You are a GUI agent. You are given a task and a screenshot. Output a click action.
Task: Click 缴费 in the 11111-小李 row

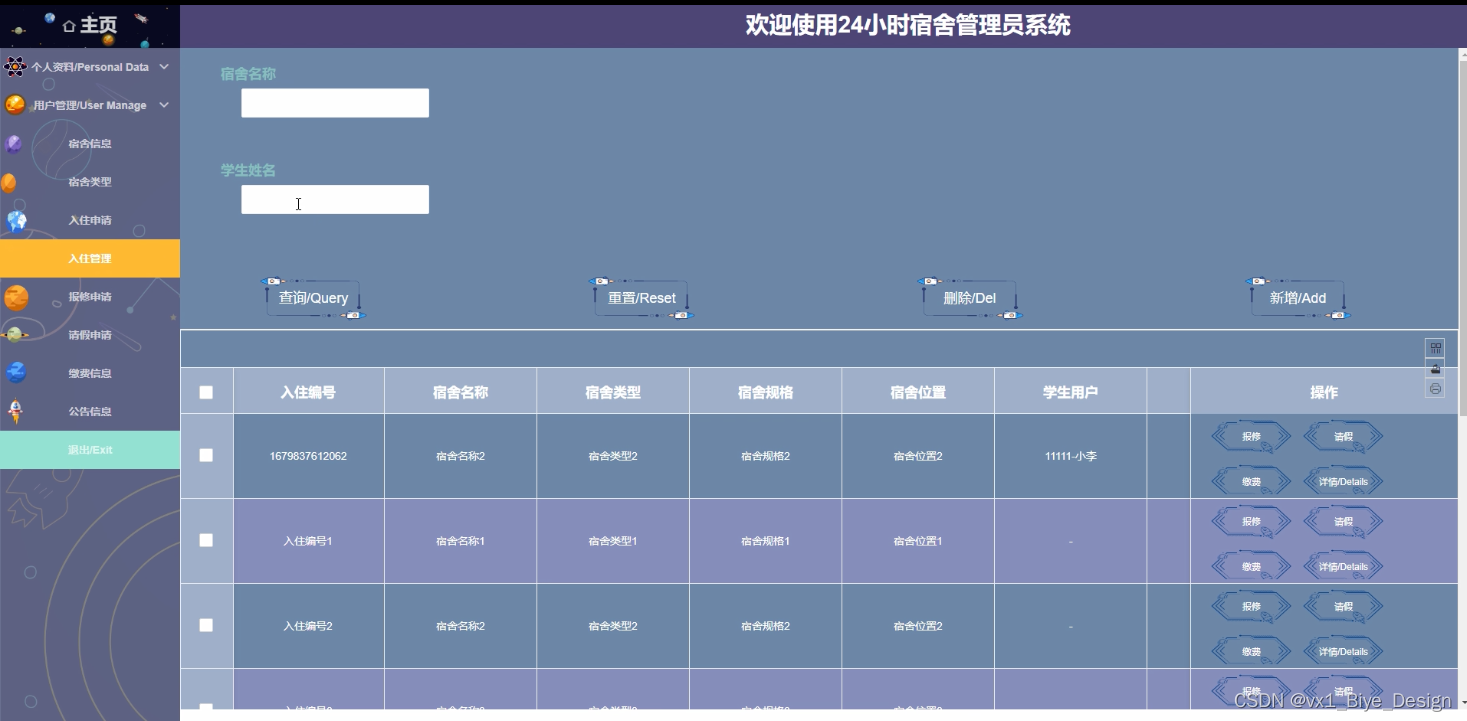click(1251, 482)
